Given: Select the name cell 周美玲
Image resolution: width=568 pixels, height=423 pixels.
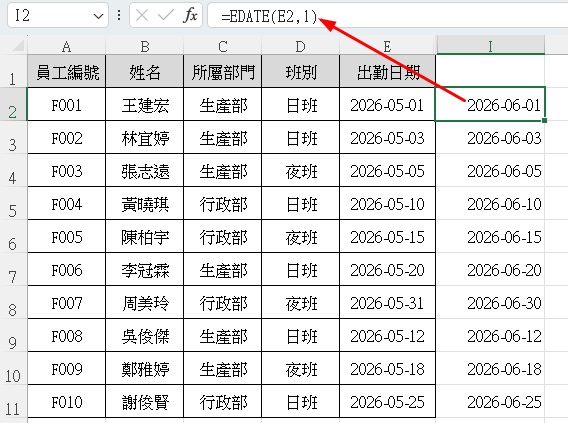Looking at the screenshot, I should (145, 302).
